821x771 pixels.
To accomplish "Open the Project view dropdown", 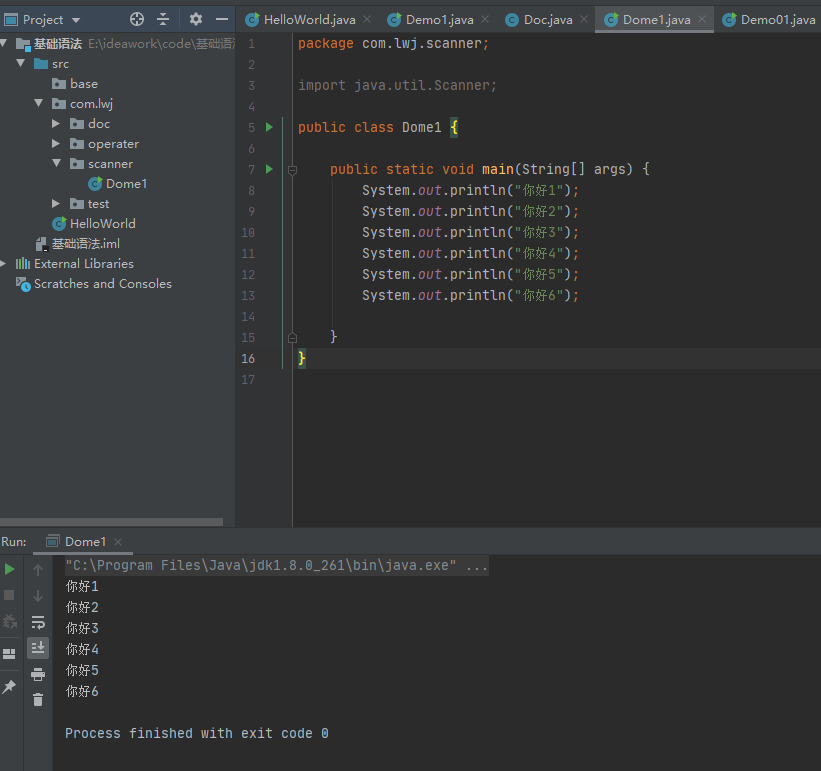I will 76,20.
